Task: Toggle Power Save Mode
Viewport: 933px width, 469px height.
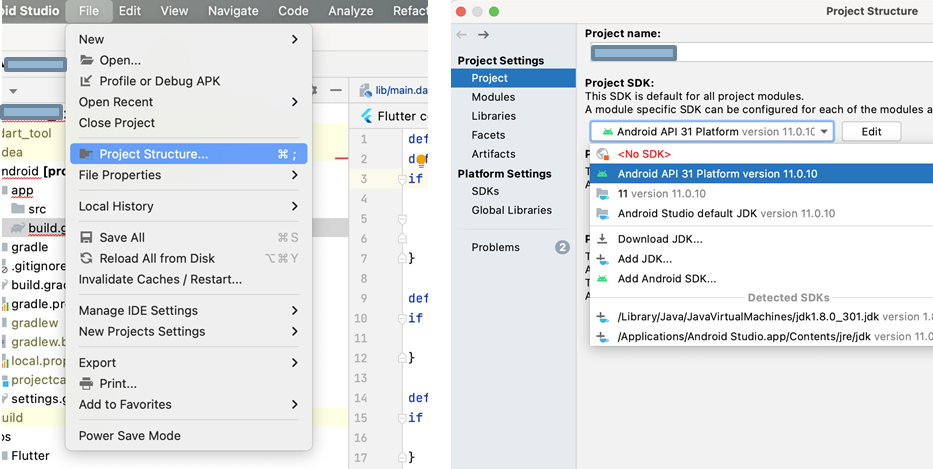Action: coord(189,436)
